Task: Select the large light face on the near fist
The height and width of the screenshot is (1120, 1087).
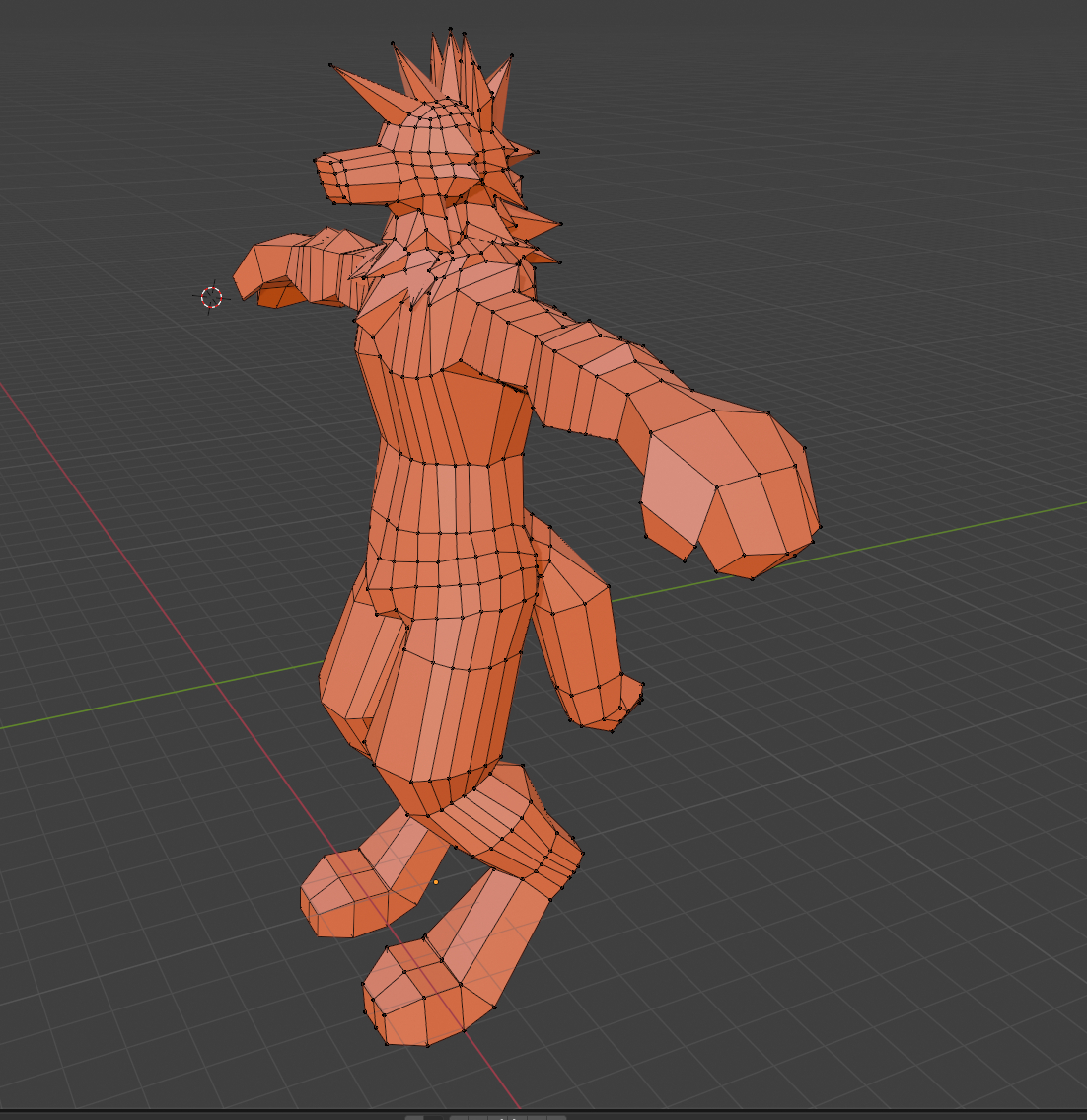Action: (x=679, y=484)
